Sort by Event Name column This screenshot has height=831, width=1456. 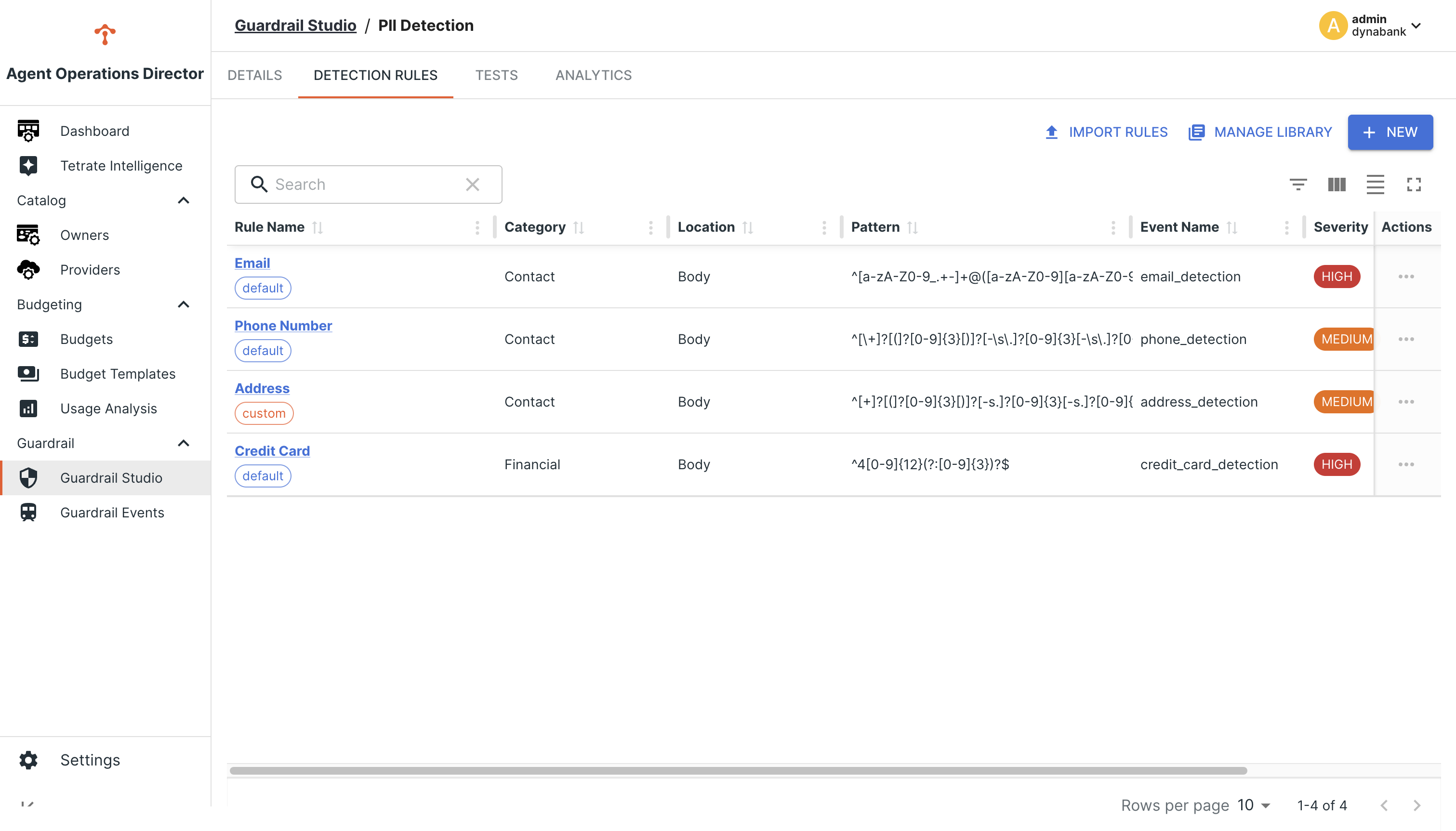click(1231, 227)
